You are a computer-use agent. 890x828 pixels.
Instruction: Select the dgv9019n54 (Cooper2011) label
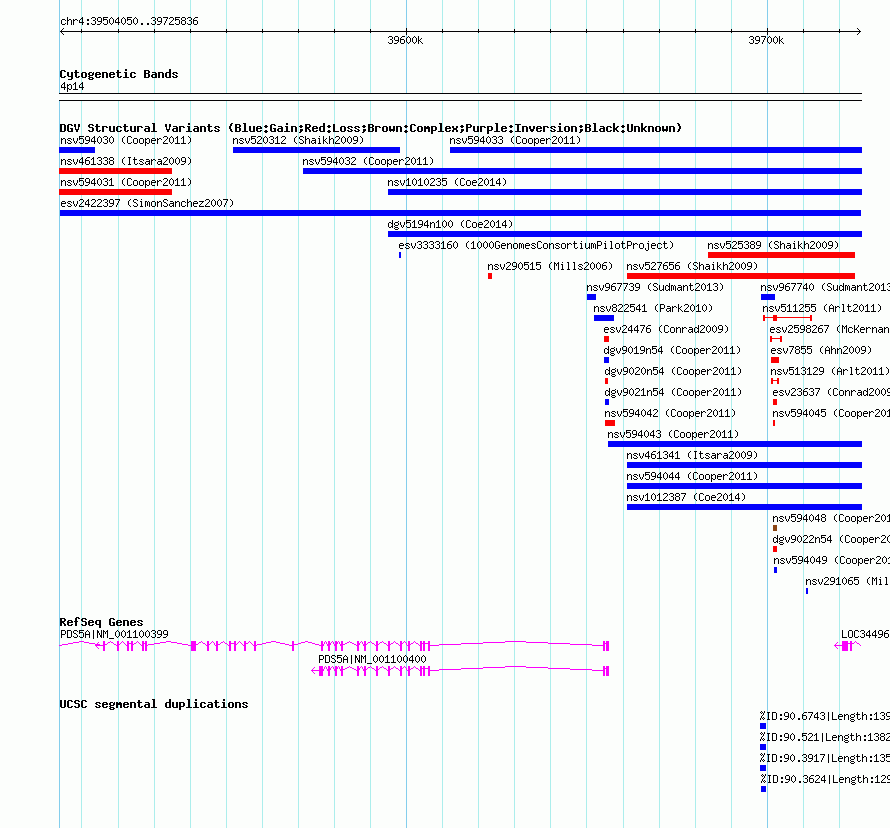[x=673, y=350]
